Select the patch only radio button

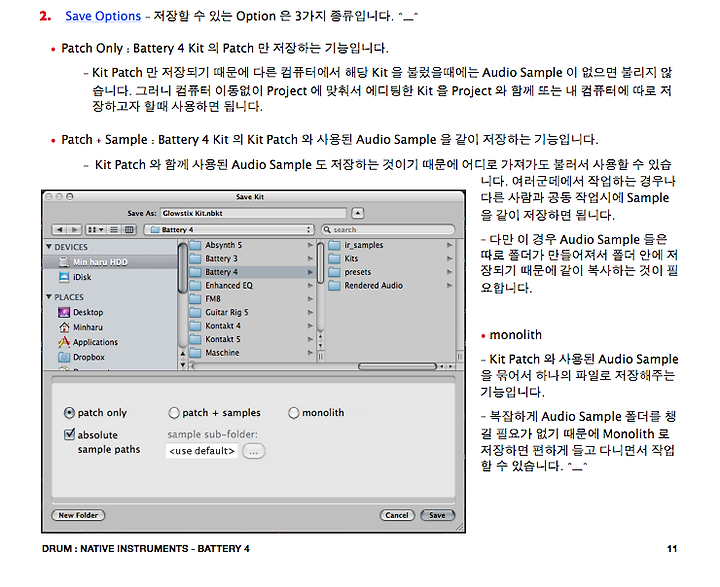click(69, 413)
